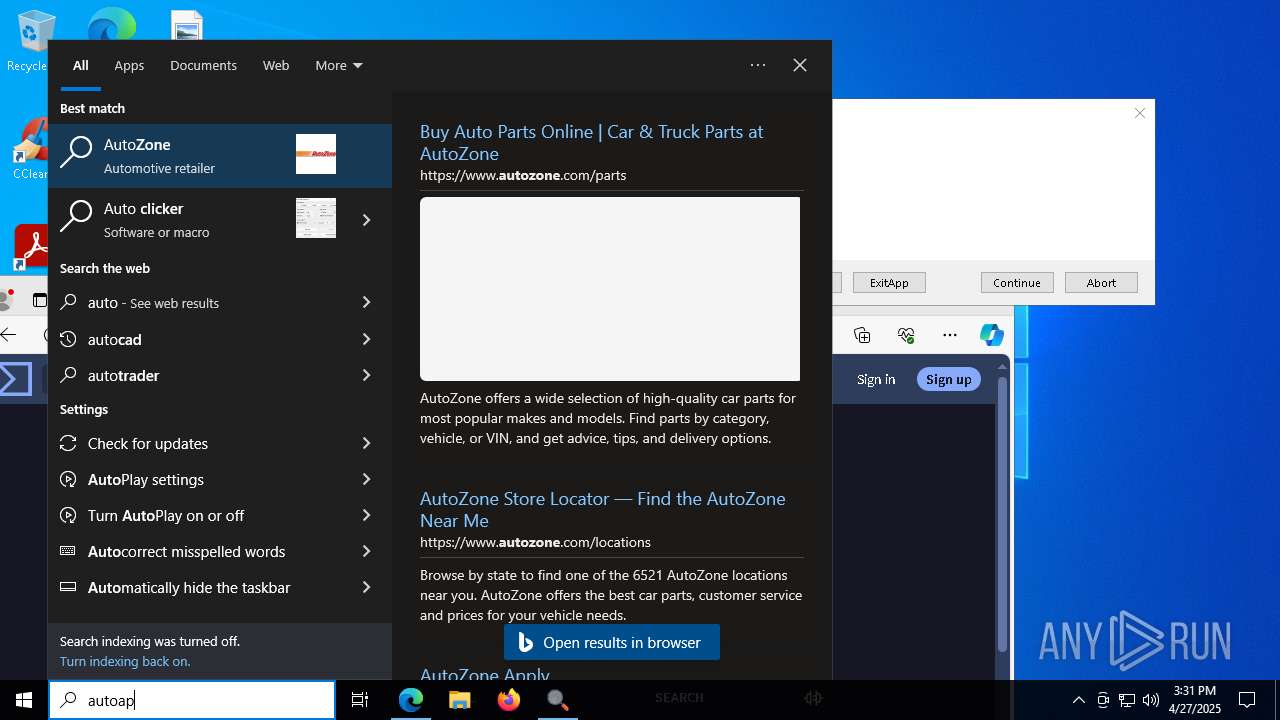The height and width of the screenshot is (720, 1280).
Task: Click the Edge page vertical scrollbar
Action: click(1002, 516)
